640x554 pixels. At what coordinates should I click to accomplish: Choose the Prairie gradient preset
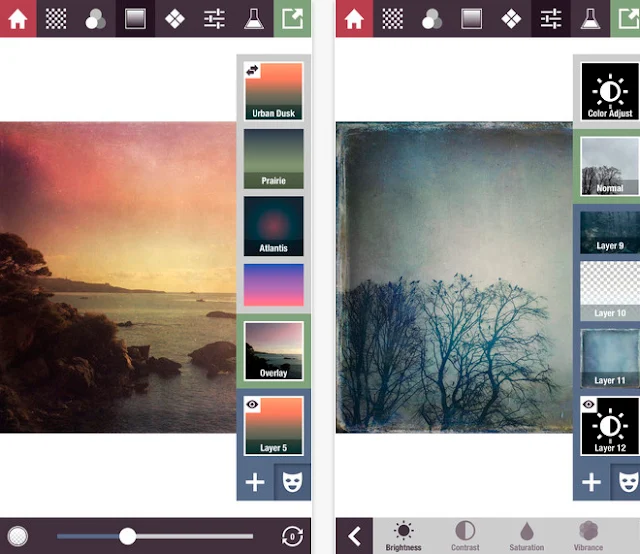tap(273, 159)
